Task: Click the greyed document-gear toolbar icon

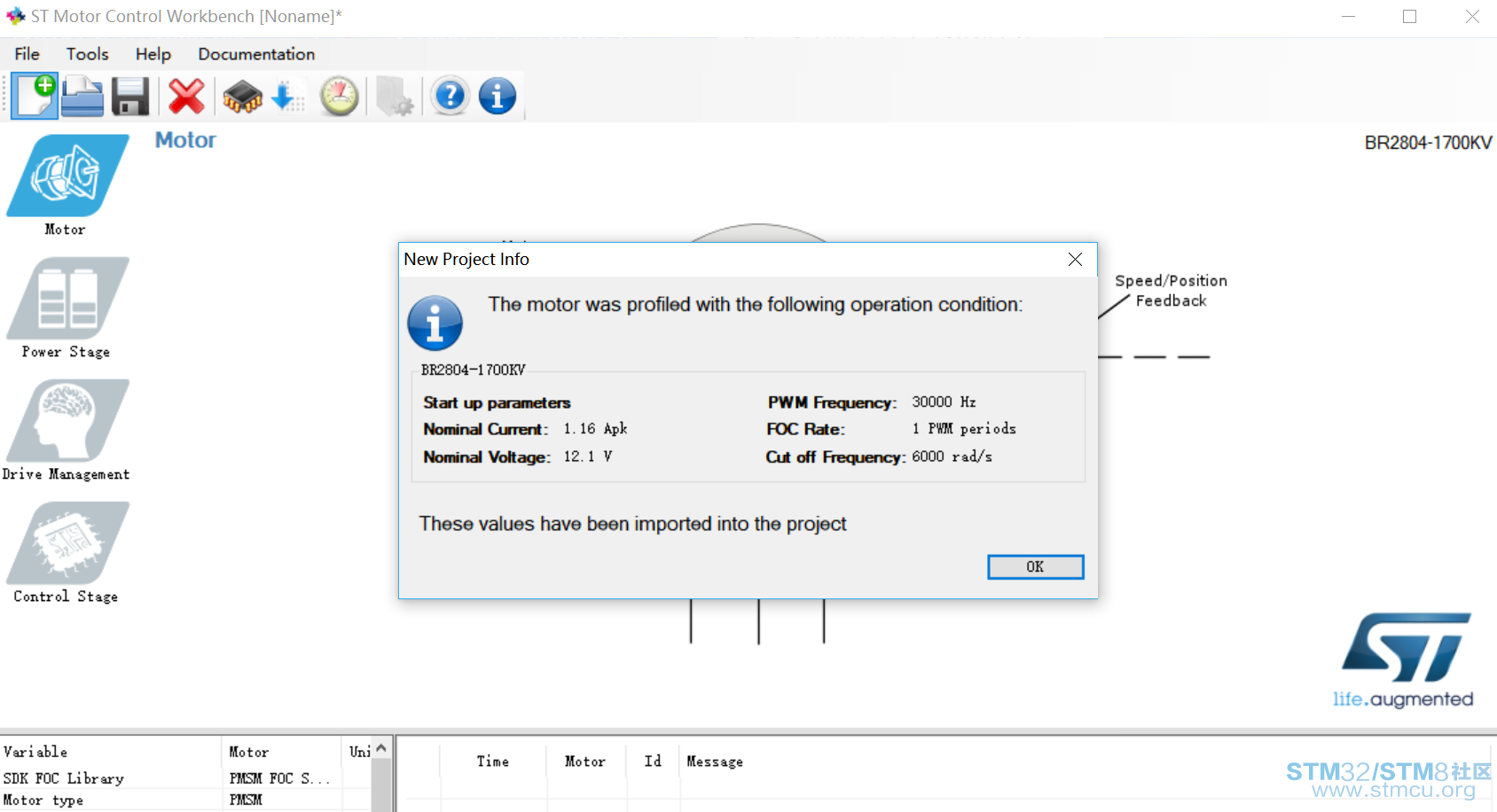Action: tap(395, 96)
